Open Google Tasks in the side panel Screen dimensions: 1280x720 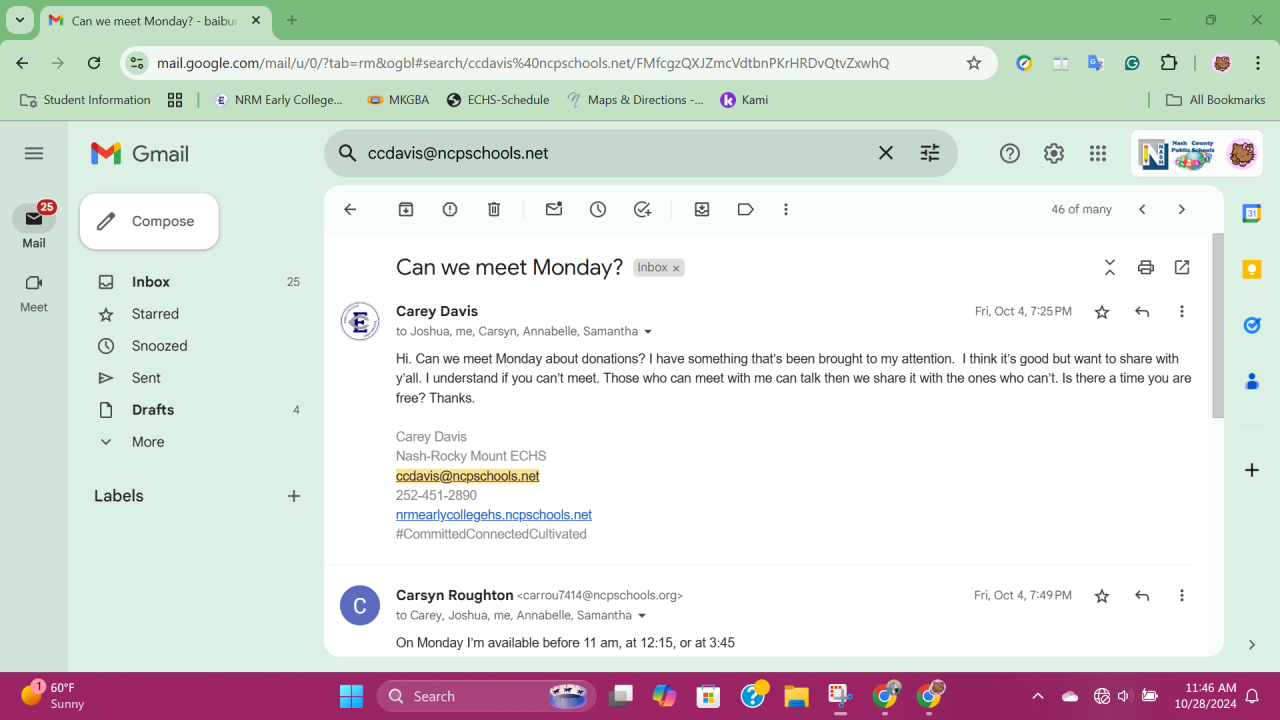click(x=1252, y=325)
